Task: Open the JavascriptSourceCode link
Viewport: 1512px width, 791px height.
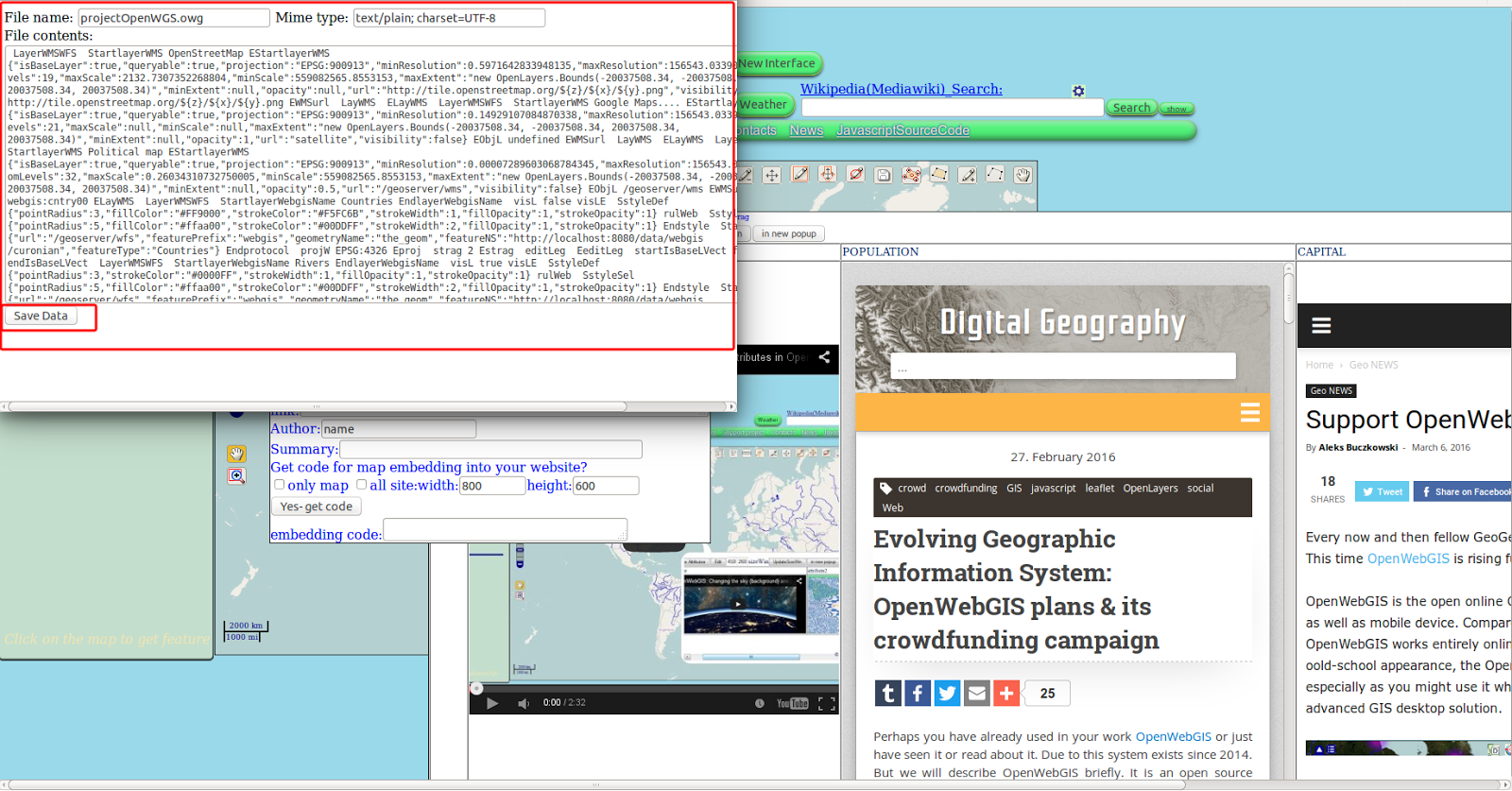Action: [x=902, y=130]
